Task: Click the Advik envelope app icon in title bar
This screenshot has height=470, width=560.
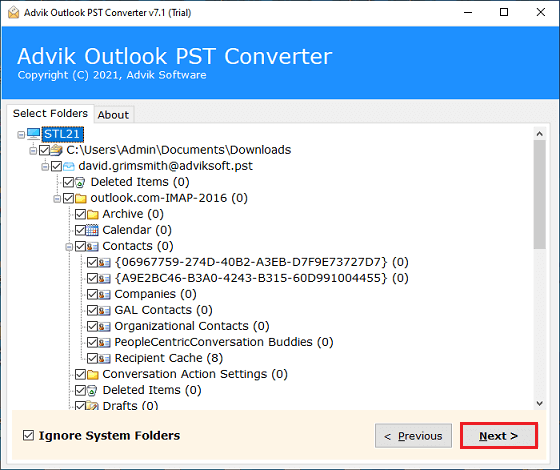Action: point(13,12)
